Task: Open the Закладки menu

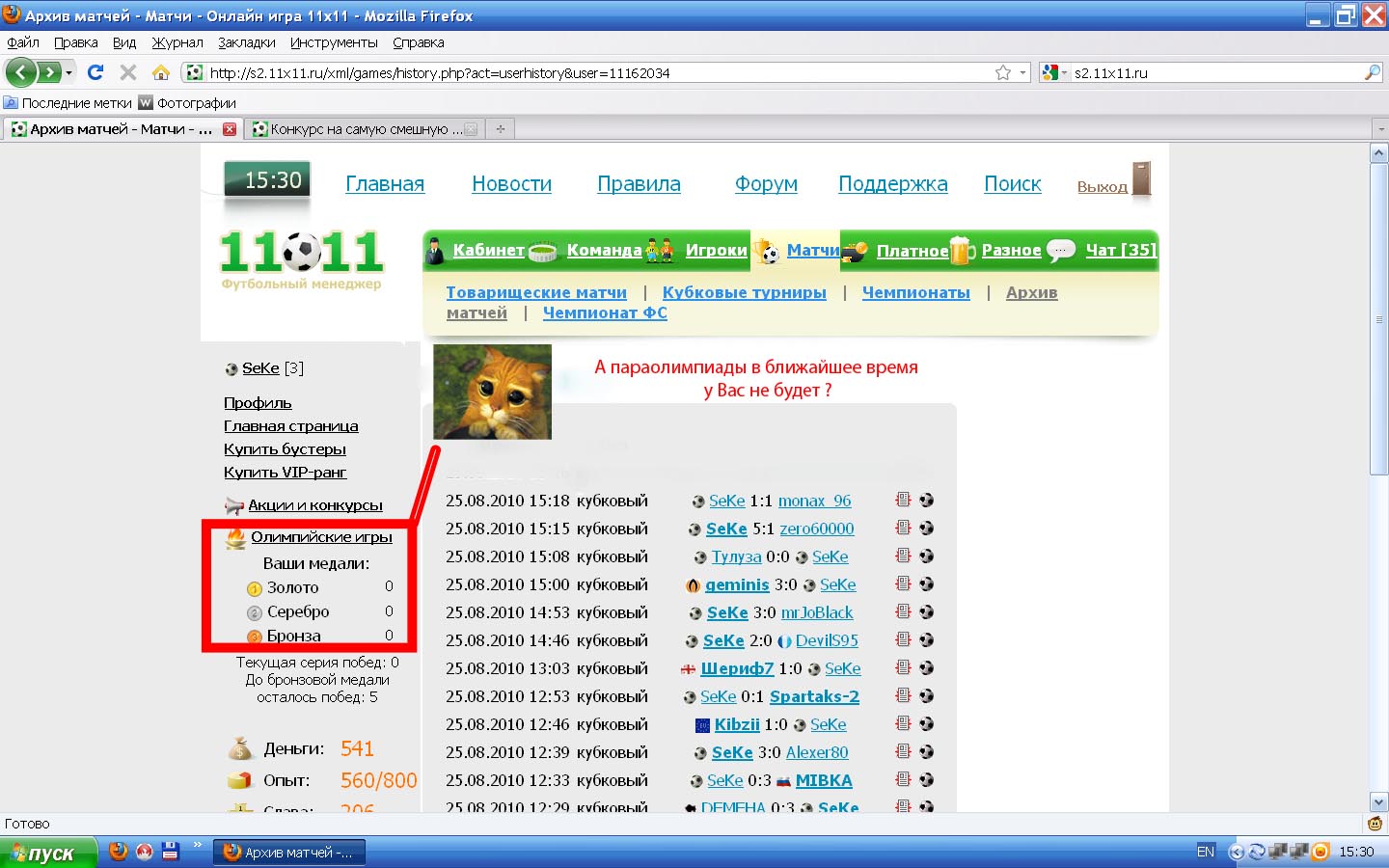Action: (x=246, y=42)
